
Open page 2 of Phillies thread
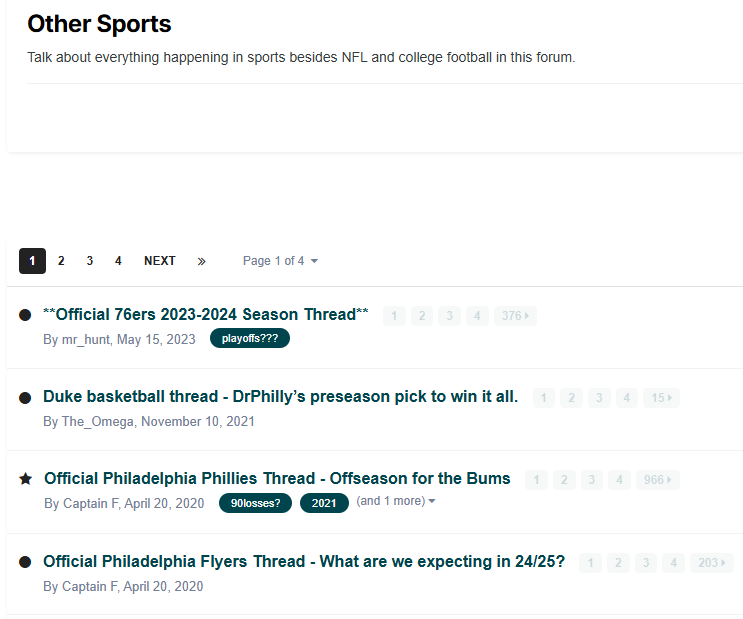pyautogui.click(x=564, y=480)
